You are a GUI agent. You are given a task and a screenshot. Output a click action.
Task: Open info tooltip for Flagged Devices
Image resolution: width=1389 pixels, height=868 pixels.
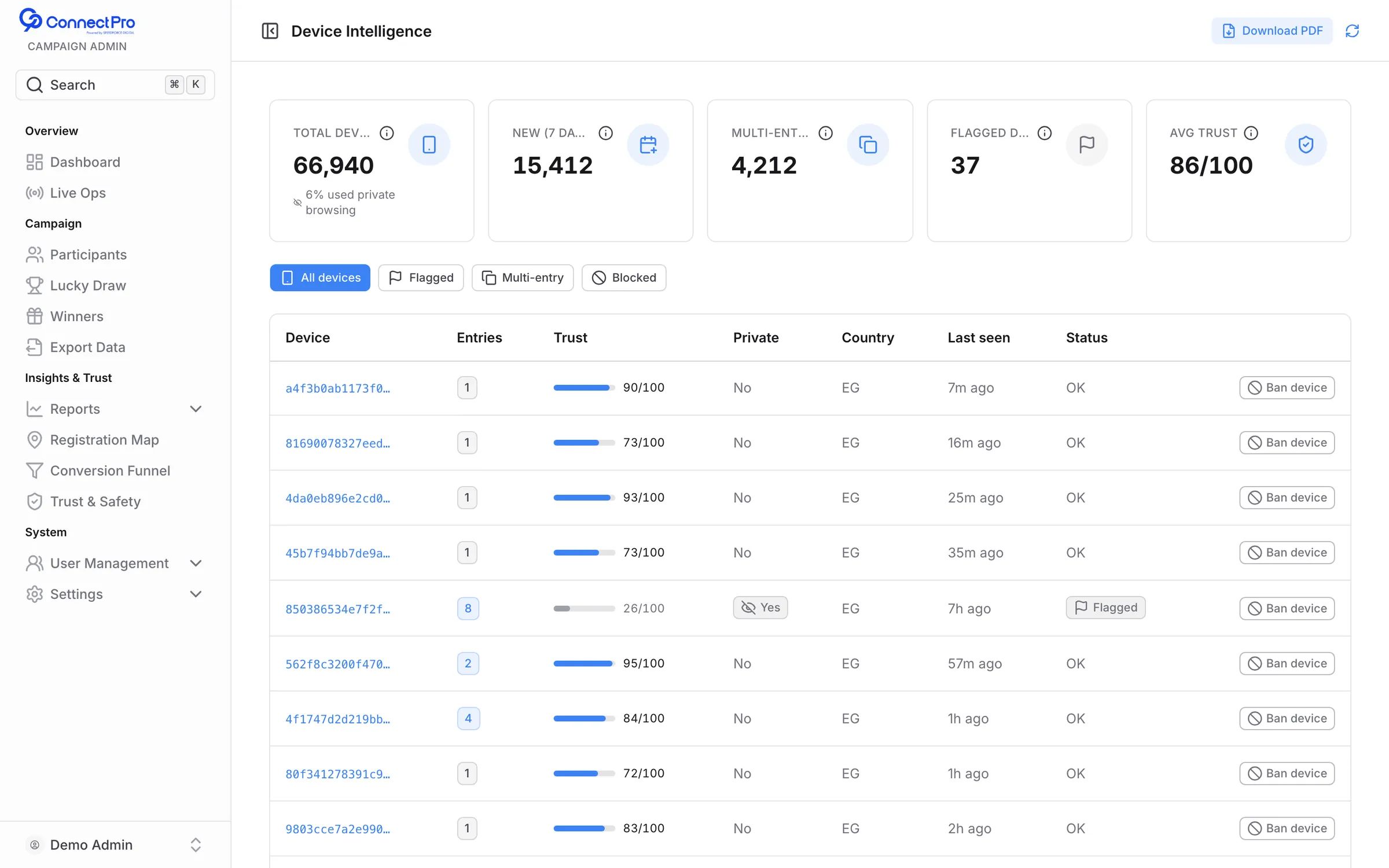point(1044,133)
